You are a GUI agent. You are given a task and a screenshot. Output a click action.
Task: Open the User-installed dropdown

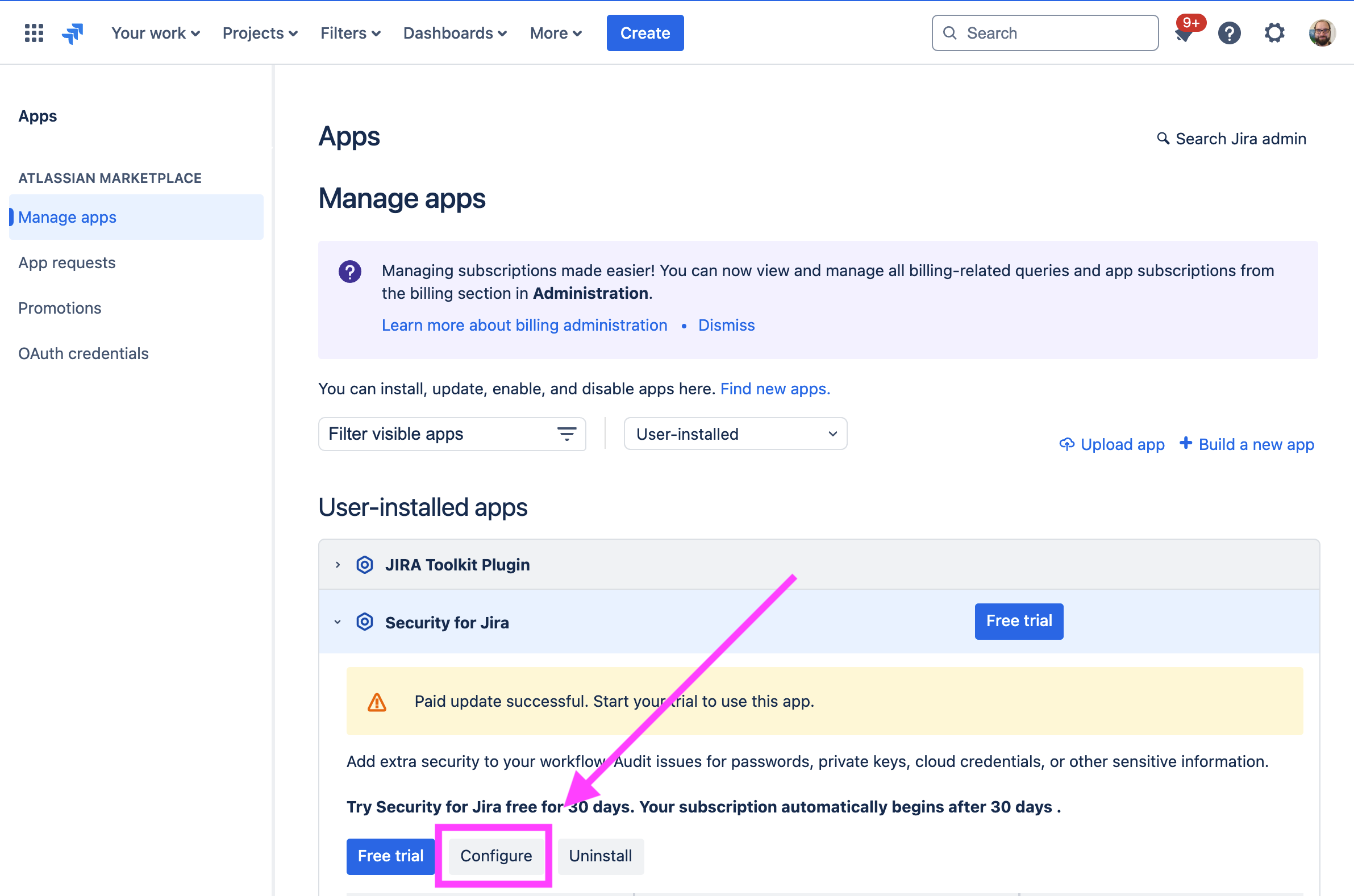coord(735,434)
